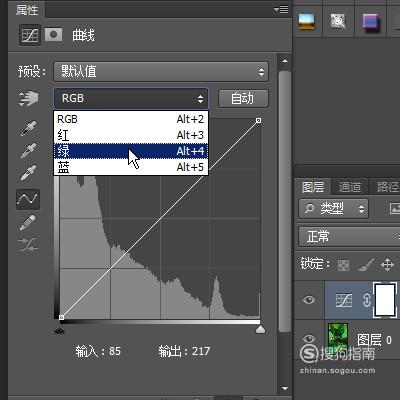Select the purple gradient style thumbnail
Image resolution: width=400 pixels, height=400 pixels.
371,23
